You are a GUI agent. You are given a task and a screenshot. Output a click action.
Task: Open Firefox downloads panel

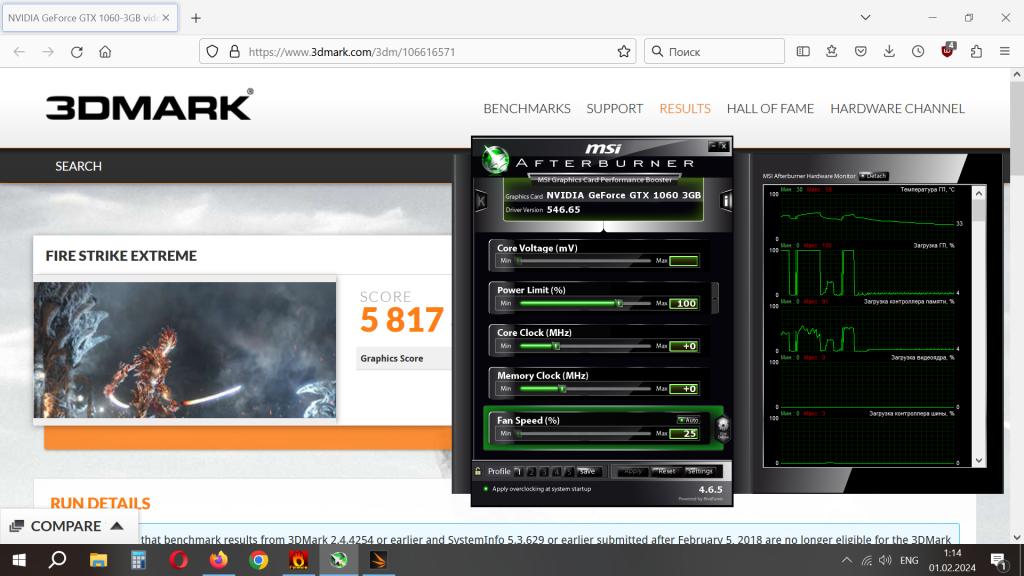(x=889, y=52)
